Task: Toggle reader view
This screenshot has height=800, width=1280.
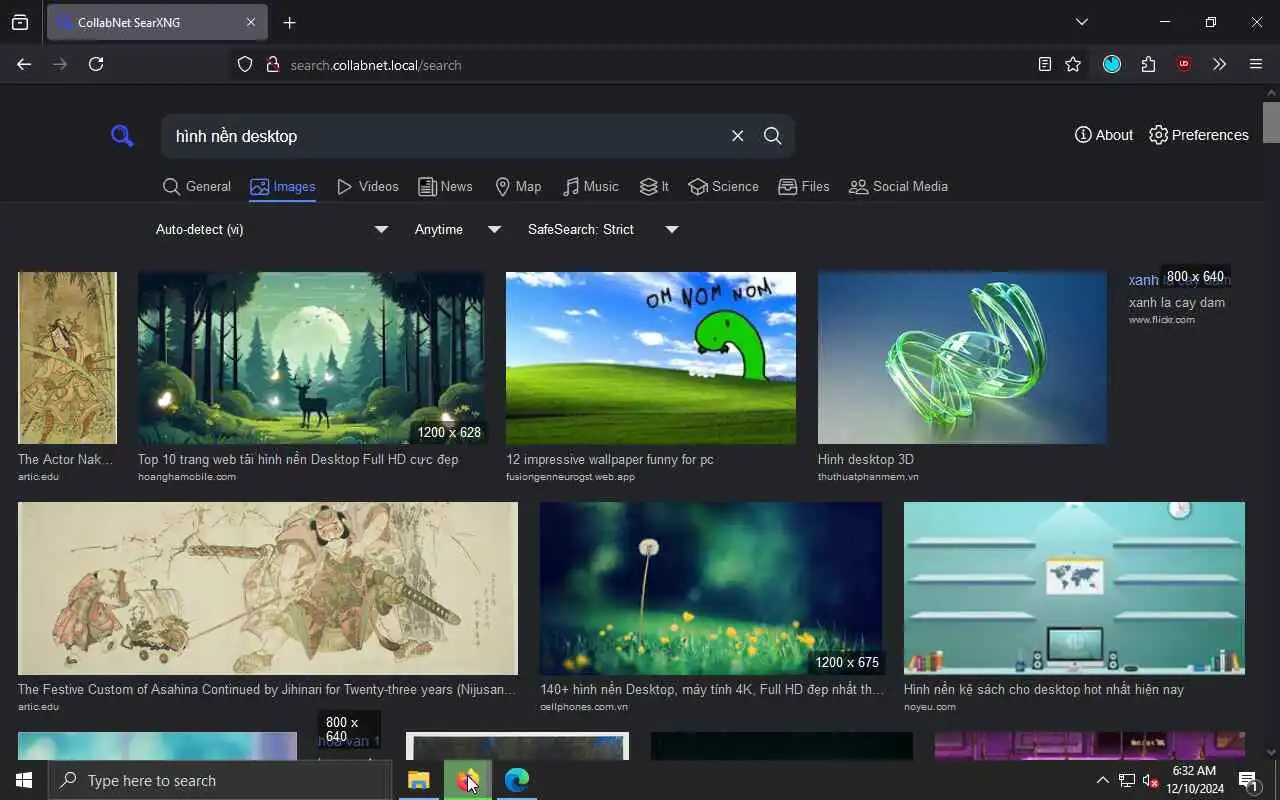Action: click(x=1044, y=64)
